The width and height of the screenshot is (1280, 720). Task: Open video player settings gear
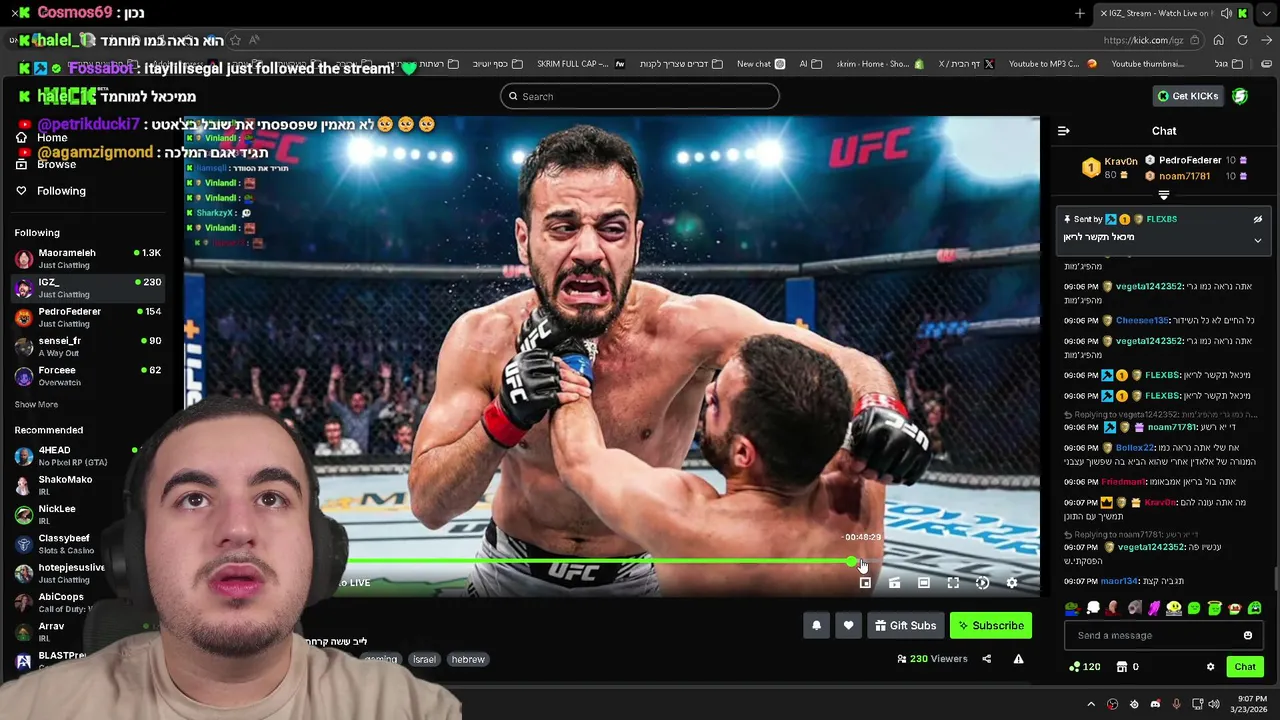[1012, 583]
